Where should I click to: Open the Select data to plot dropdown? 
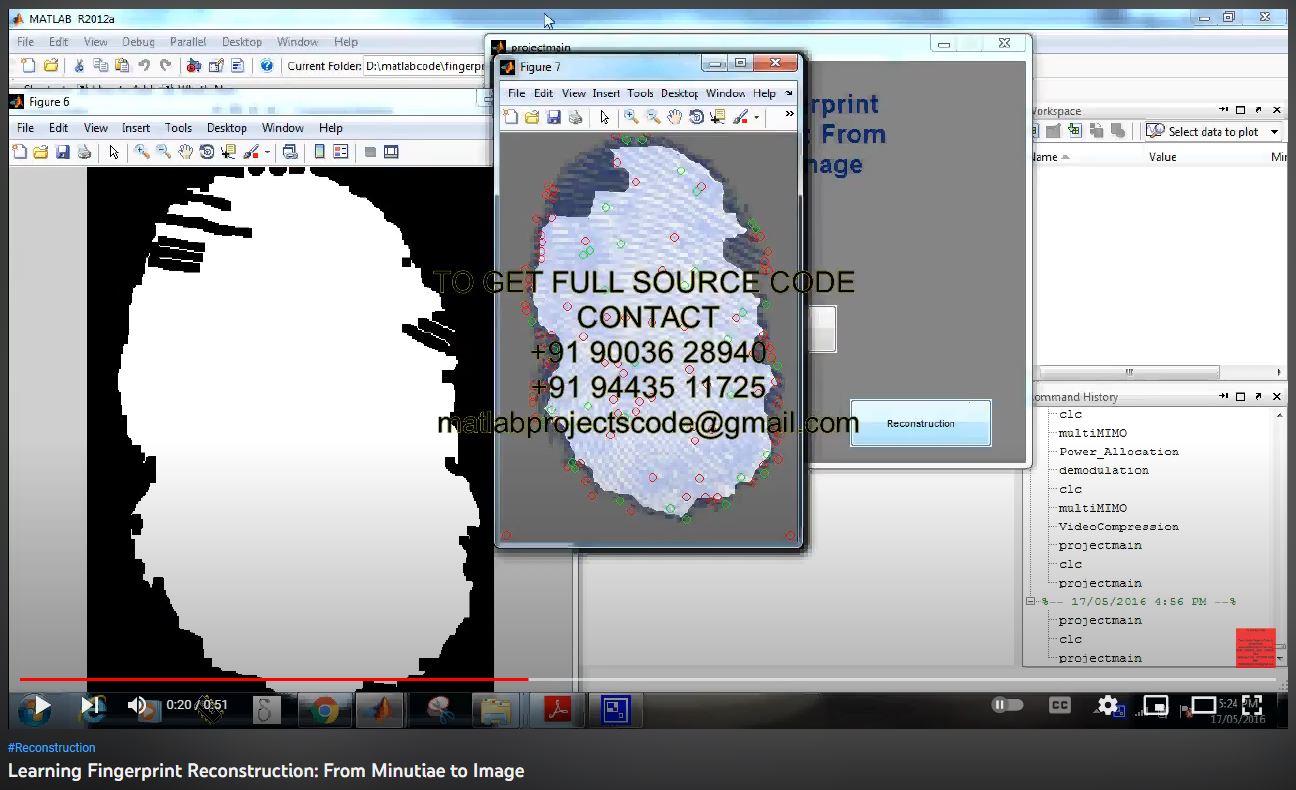[1274, 132]
